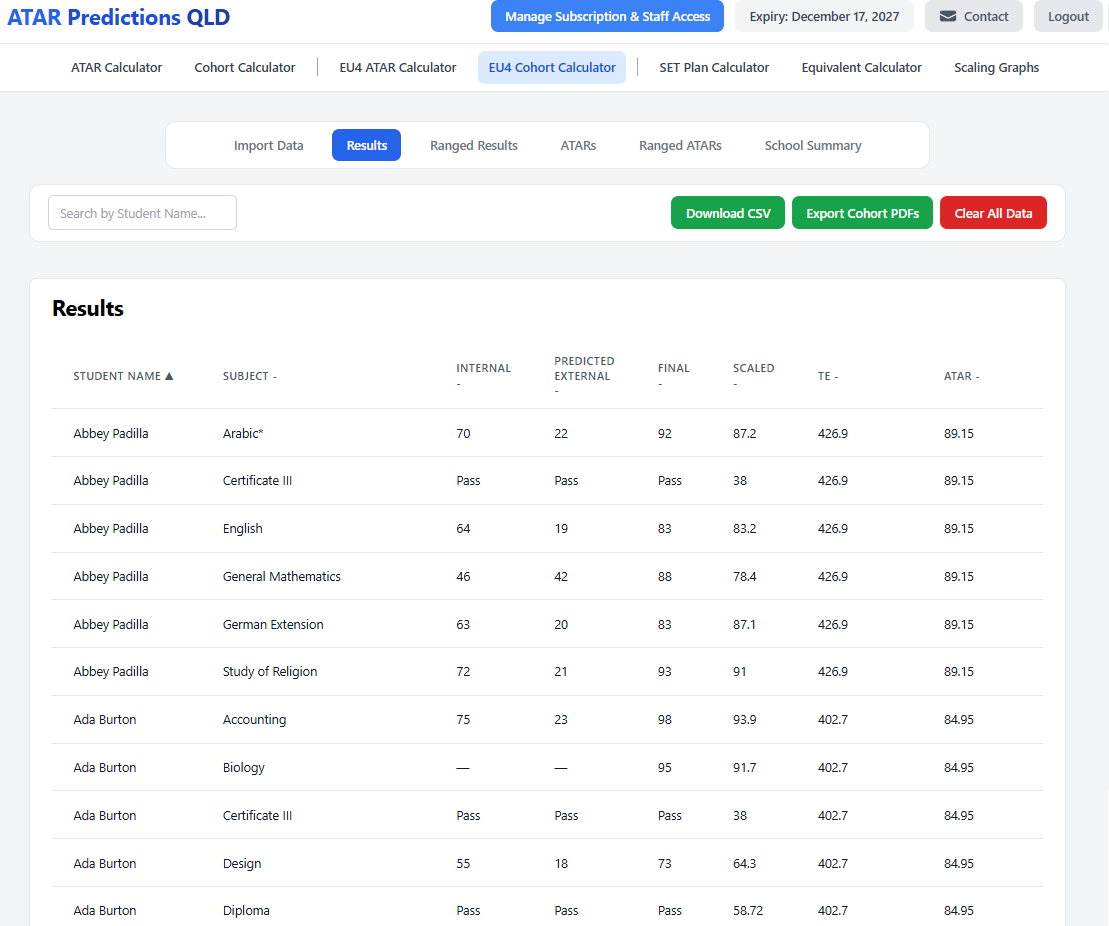This screenshot has width=1109, height=926.
Task: Click scaled value 91.7 in Biology row
Action: (x=744, y=768)
